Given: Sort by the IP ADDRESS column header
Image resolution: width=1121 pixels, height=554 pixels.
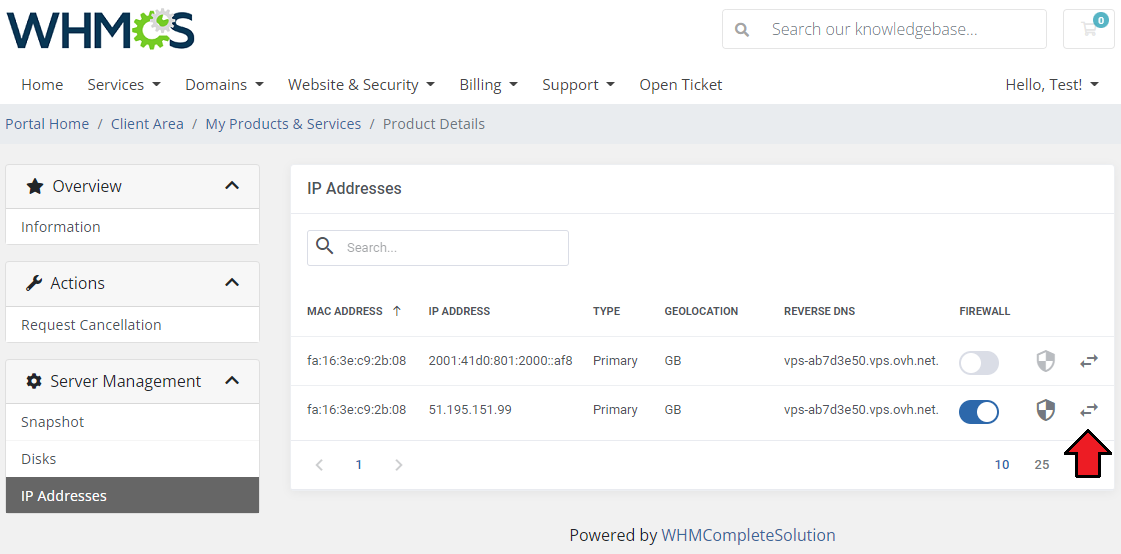Looking at the screenshot, I should coord(459,311).
